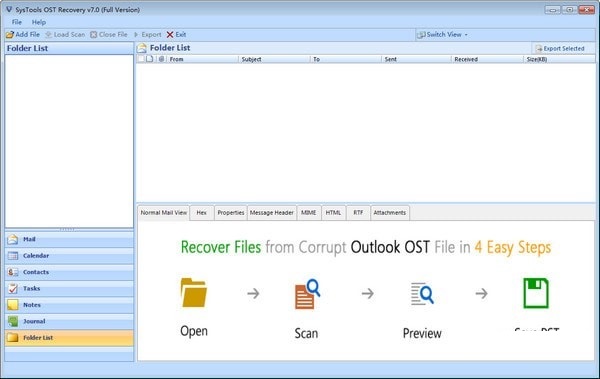Click the Export toolbar button
Viewport: 600px width, 379px height.
147,35
